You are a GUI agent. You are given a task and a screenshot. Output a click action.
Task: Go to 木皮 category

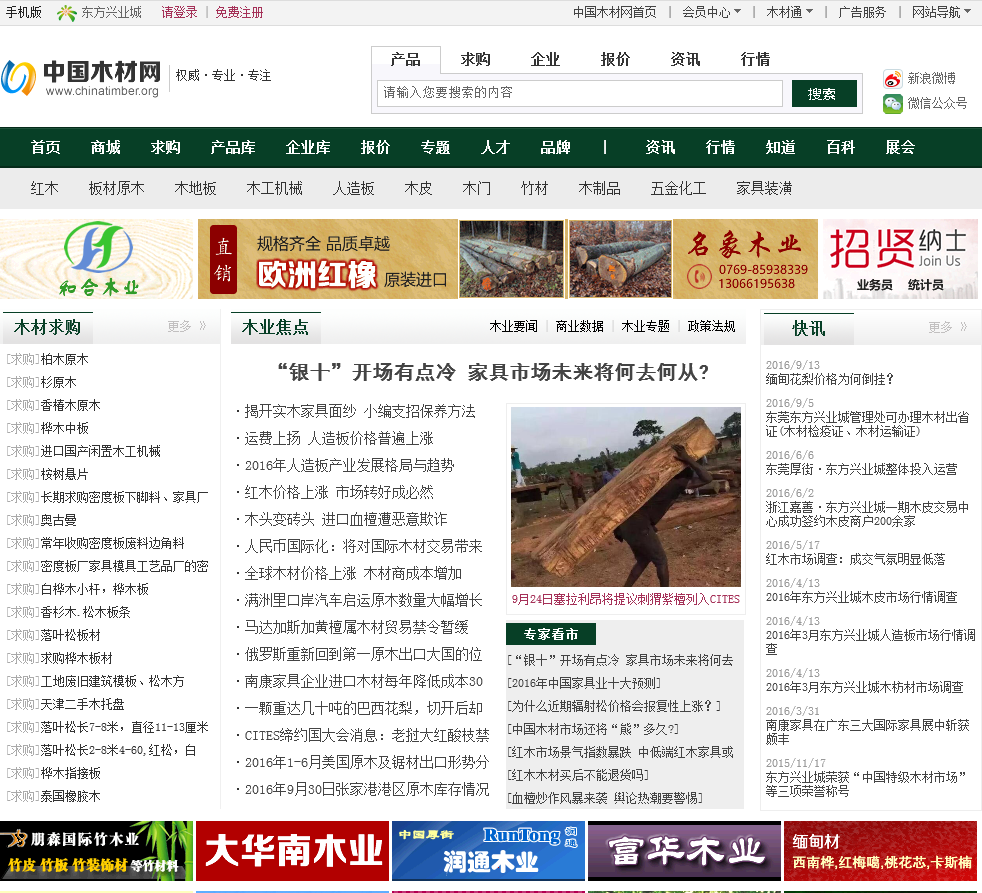pos(418,188)
